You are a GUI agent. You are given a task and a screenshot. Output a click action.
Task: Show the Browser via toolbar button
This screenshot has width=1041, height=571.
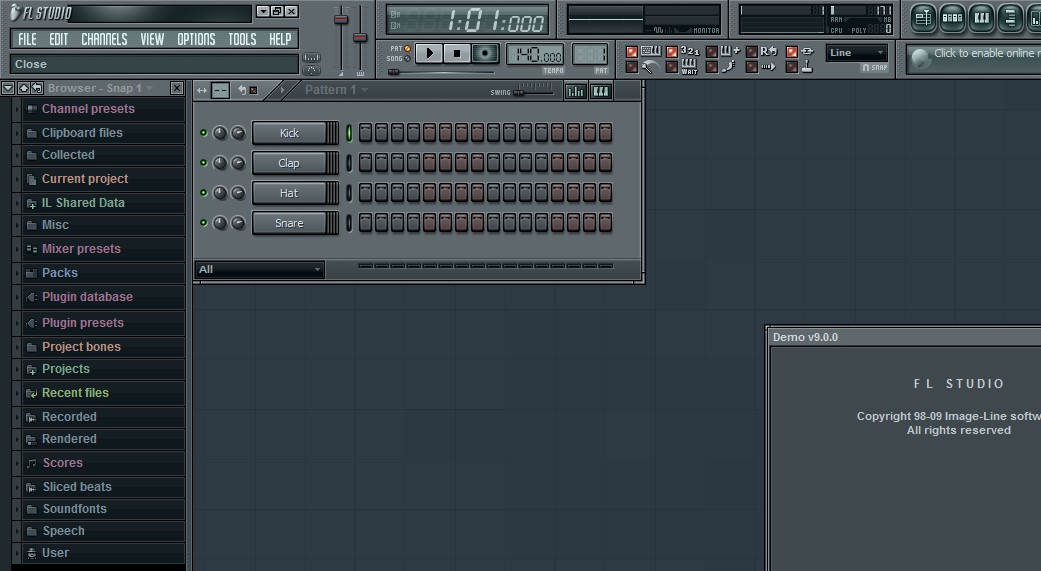[x=1010, y=19]
